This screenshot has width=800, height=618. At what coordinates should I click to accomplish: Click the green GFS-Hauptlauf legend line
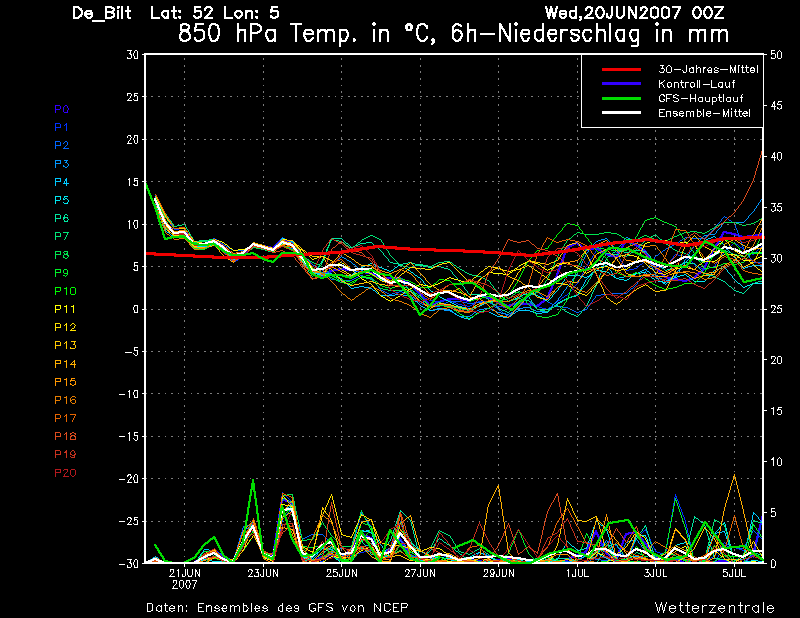621,98
